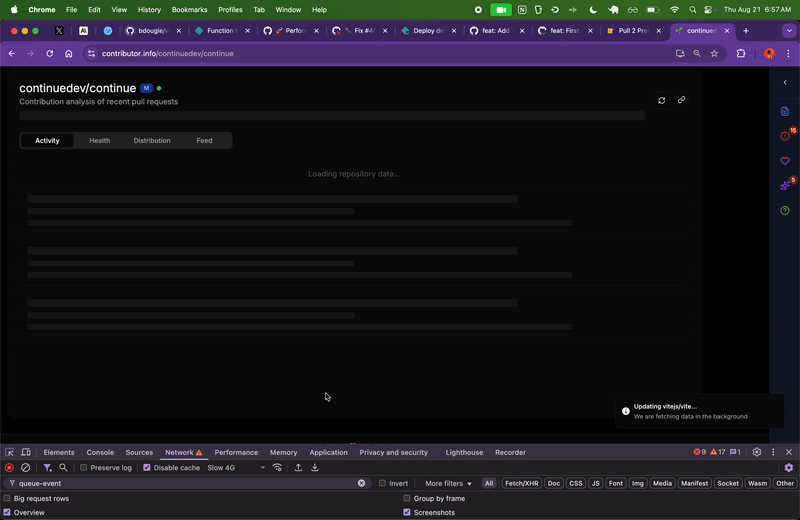800x520 pixels.
Task: Open the DevTools Performance panel
Action: [236, 453]
